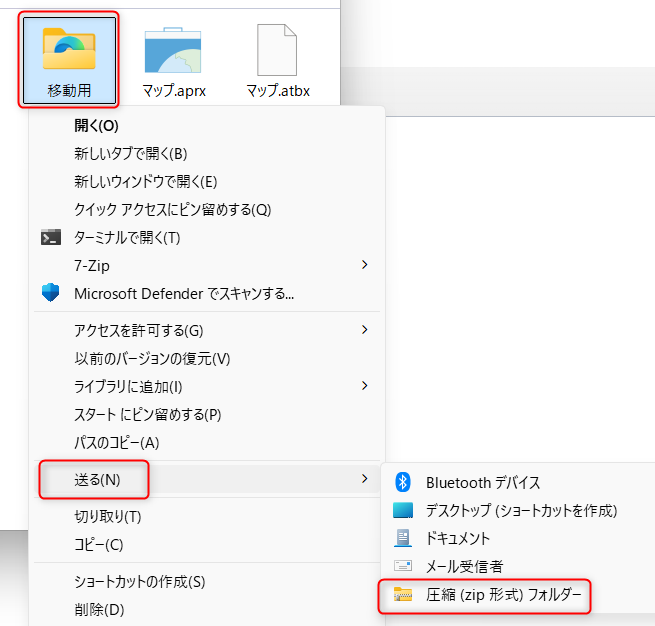Click 削除(D) to delete the folder
The height and width of the screenshot is (626, 655).
pos(99,609)
